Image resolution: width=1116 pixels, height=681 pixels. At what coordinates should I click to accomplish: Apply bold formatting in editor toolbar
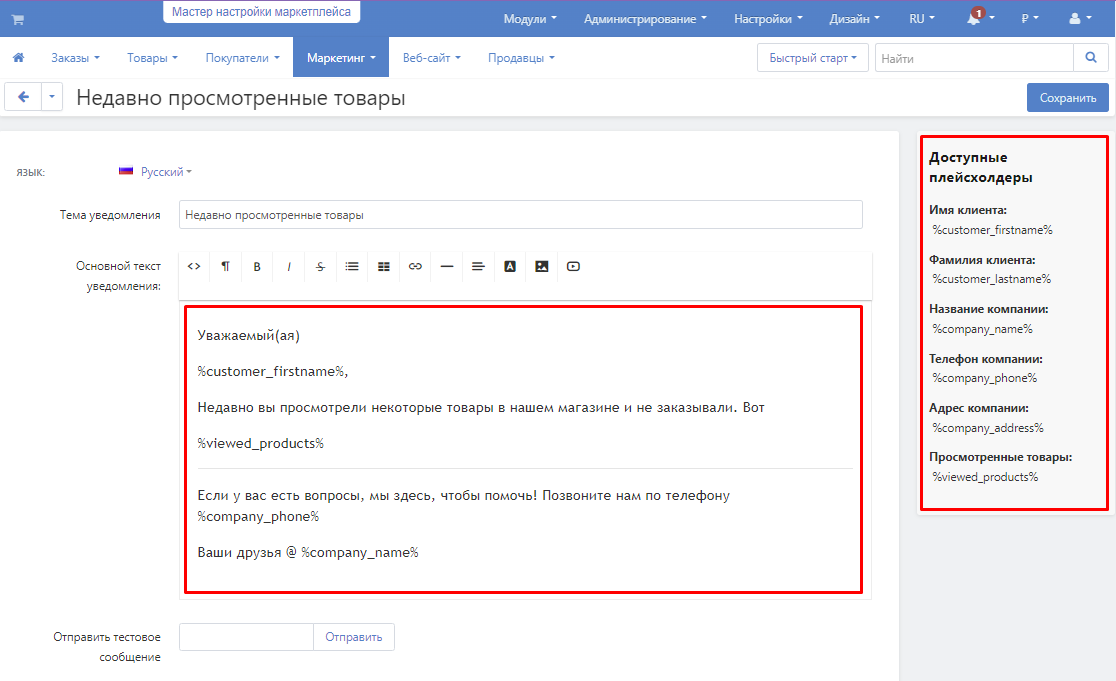pos(257,267)
